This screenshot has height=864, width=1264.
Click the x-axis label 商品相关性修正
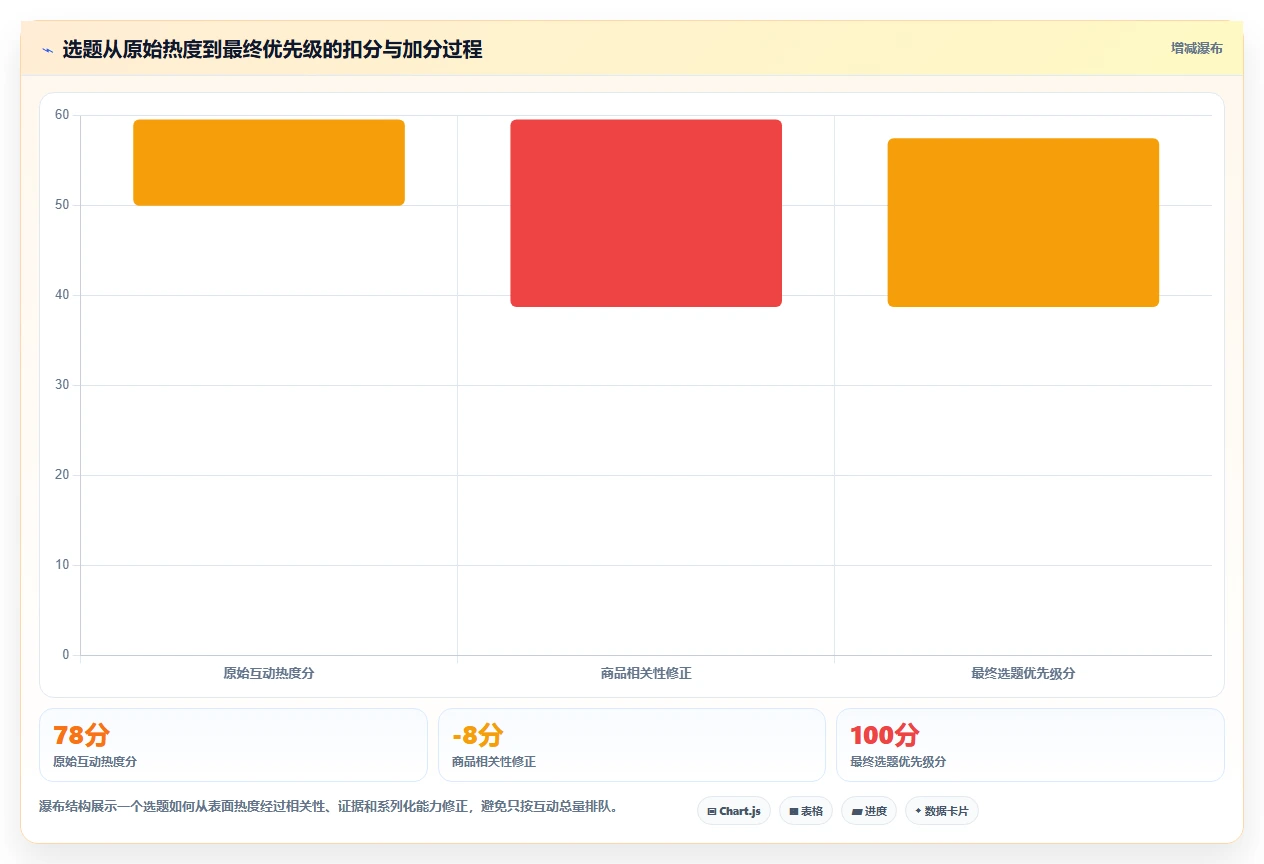pos(646,674)
